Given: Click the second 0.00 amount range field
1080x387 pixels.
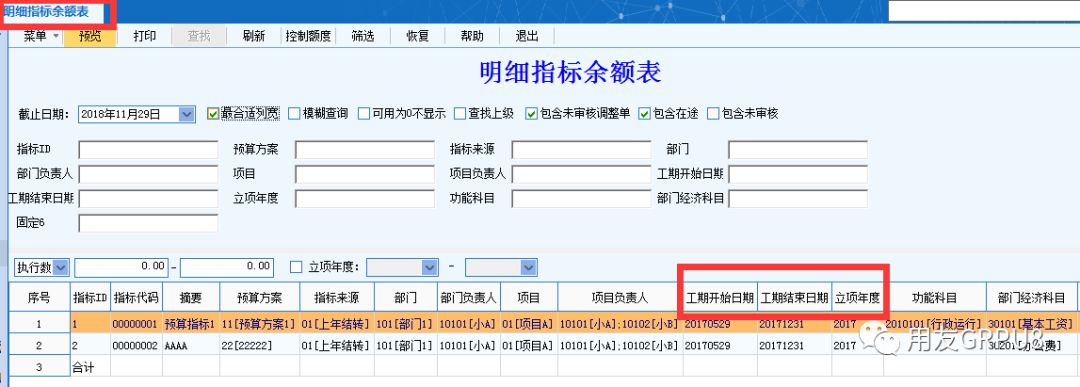Looking at the screenshot, I should (x=227, y=267).
